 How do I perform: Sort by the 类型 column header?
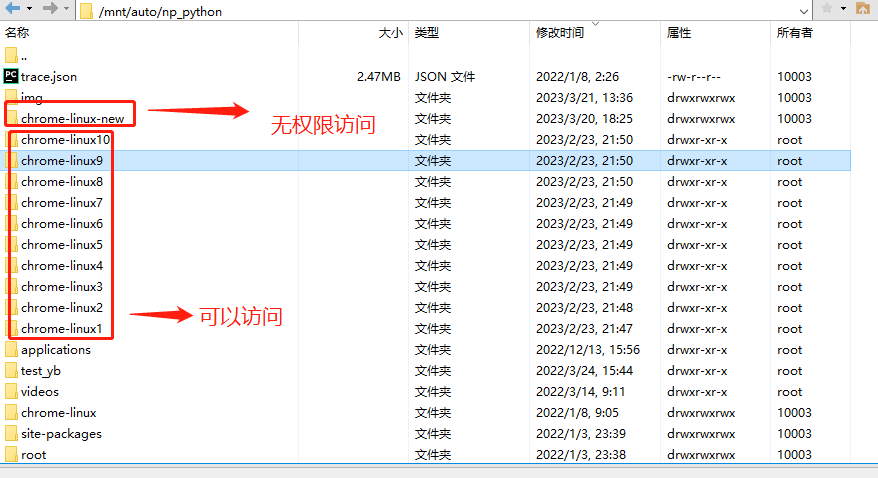(x=427, y=33)
